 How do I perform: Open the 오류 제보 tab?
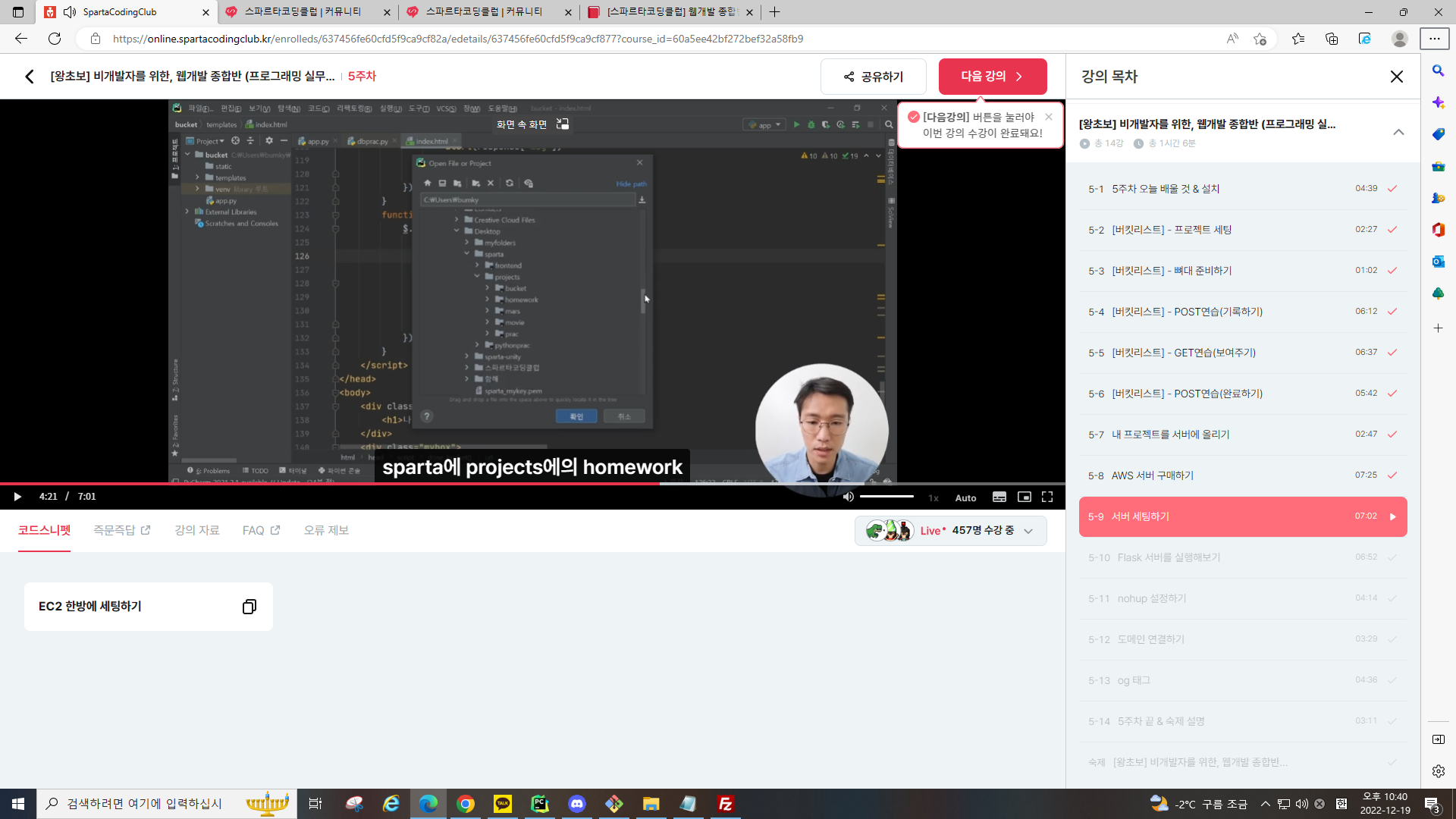coord(326,530)
